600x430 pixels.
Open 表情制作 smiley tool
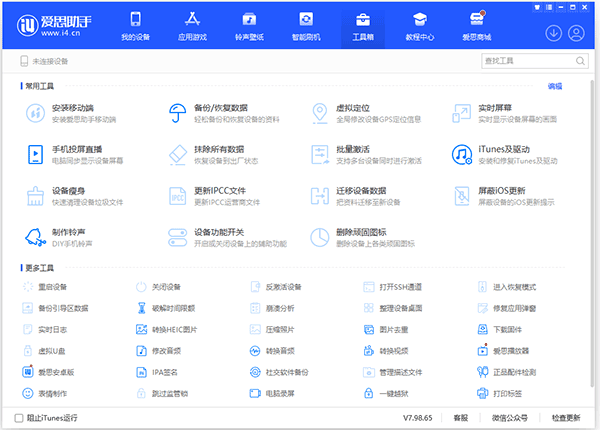click(x=45, y=393)
